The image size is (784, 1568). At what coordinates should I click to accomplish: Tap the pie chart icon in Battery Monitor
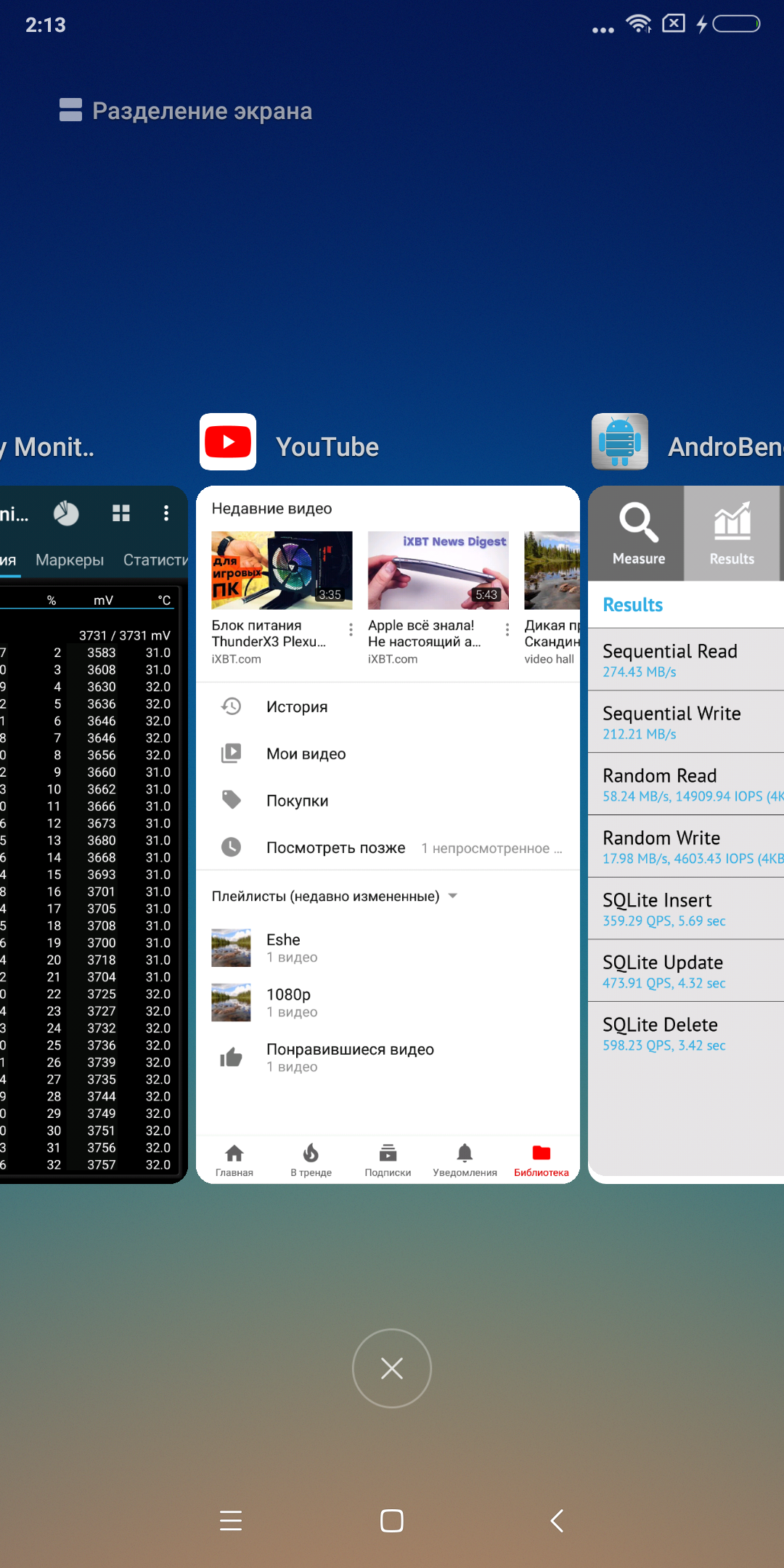pyautogui.click(x=66, y=513)
